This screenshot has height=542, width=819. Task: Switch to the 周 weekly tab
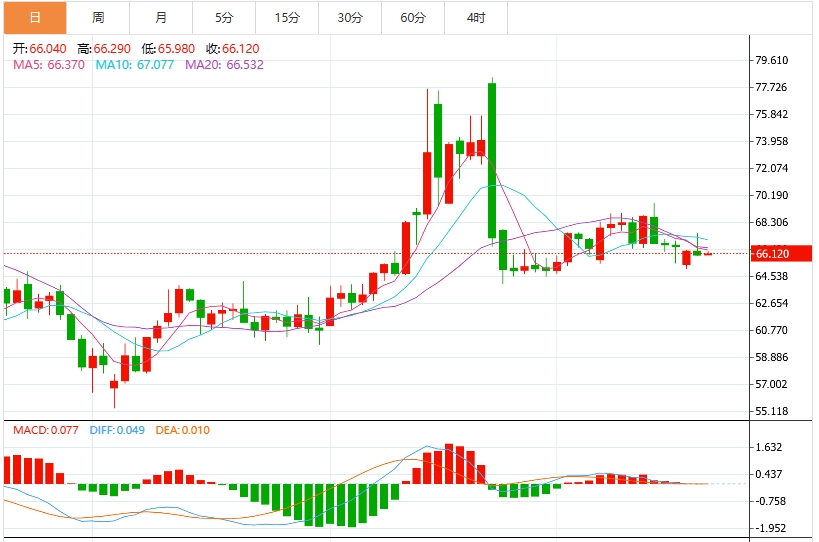98,18
